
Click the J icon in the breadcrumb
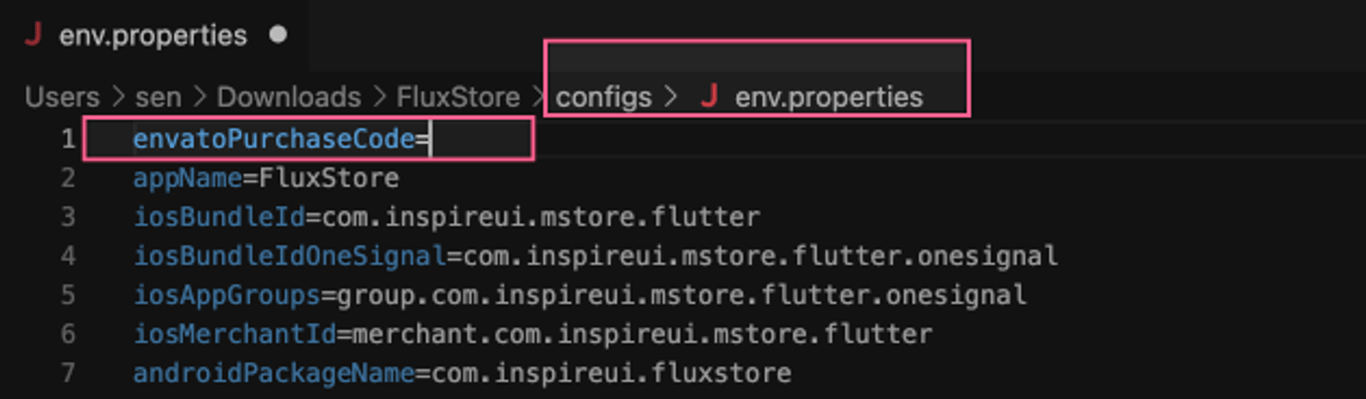[709, 97]
